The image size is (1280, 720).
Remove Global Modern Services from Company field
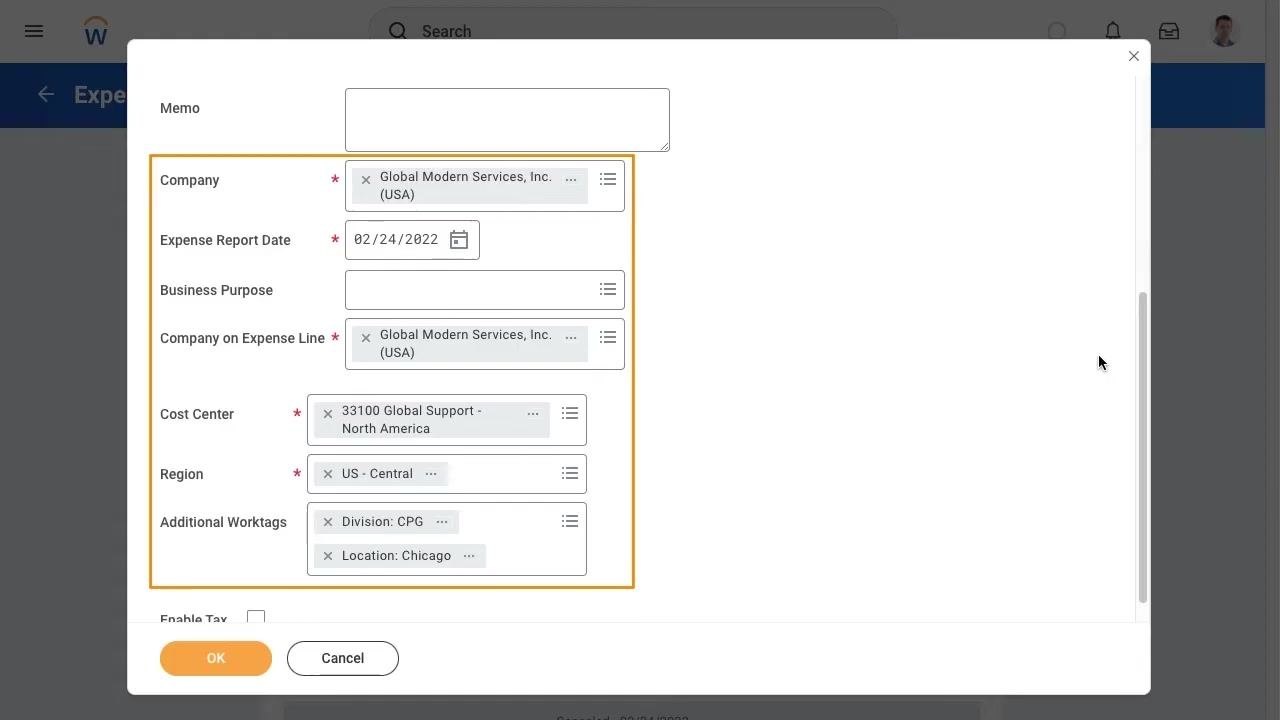click(366, 180)
